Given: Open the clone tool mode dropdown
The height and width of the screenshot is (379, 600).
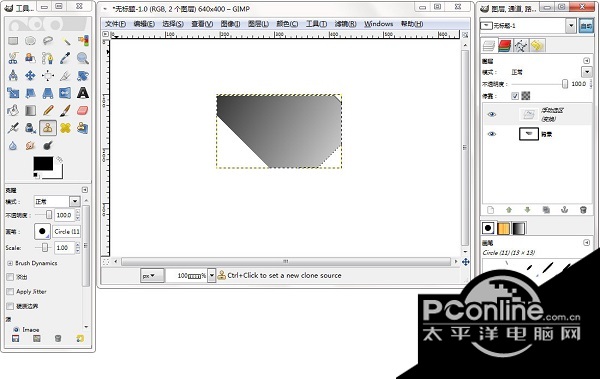Looking at the screenshot, I should tap(75, 201).
